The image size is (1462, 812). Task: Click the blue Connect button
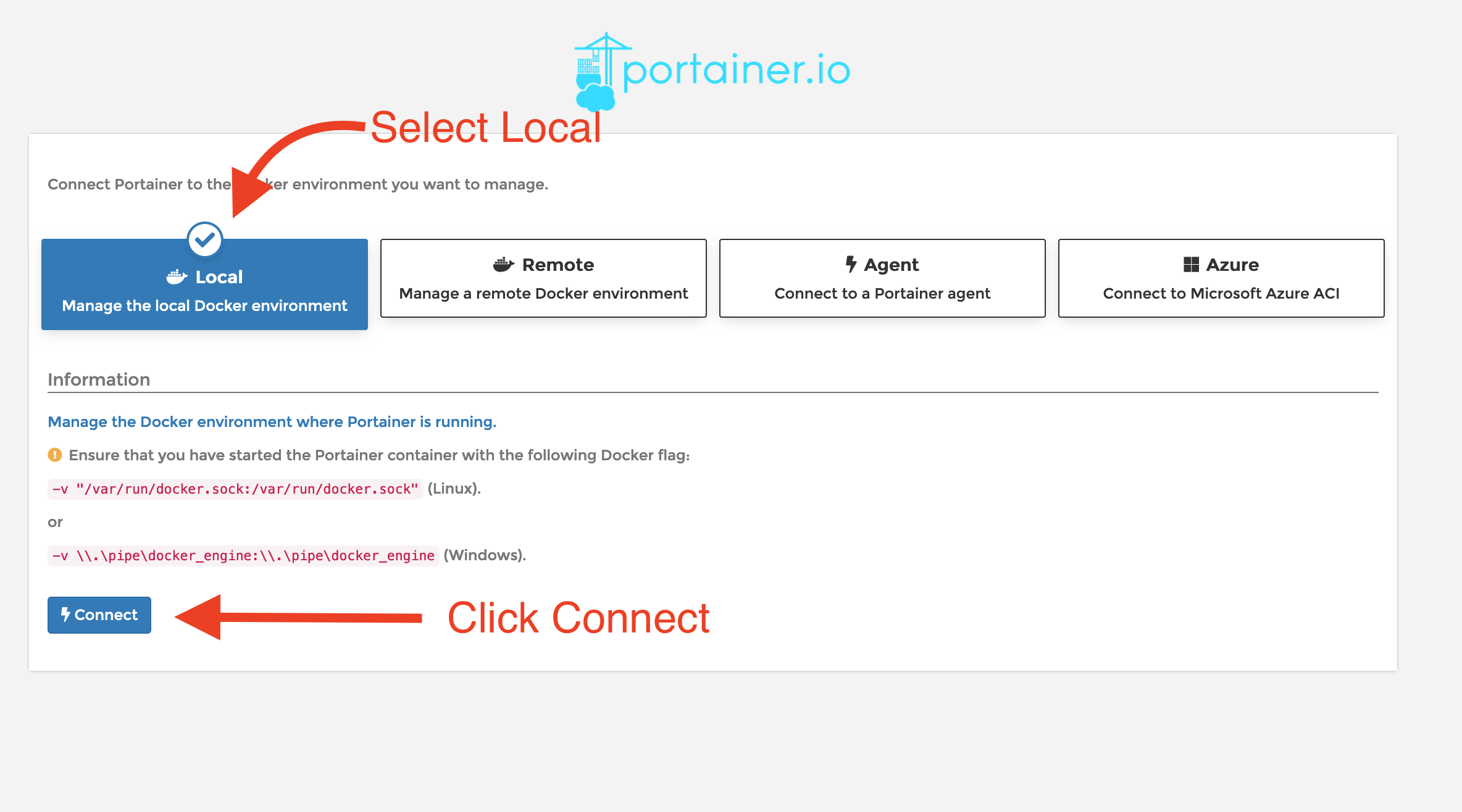[x=98, y=614]
